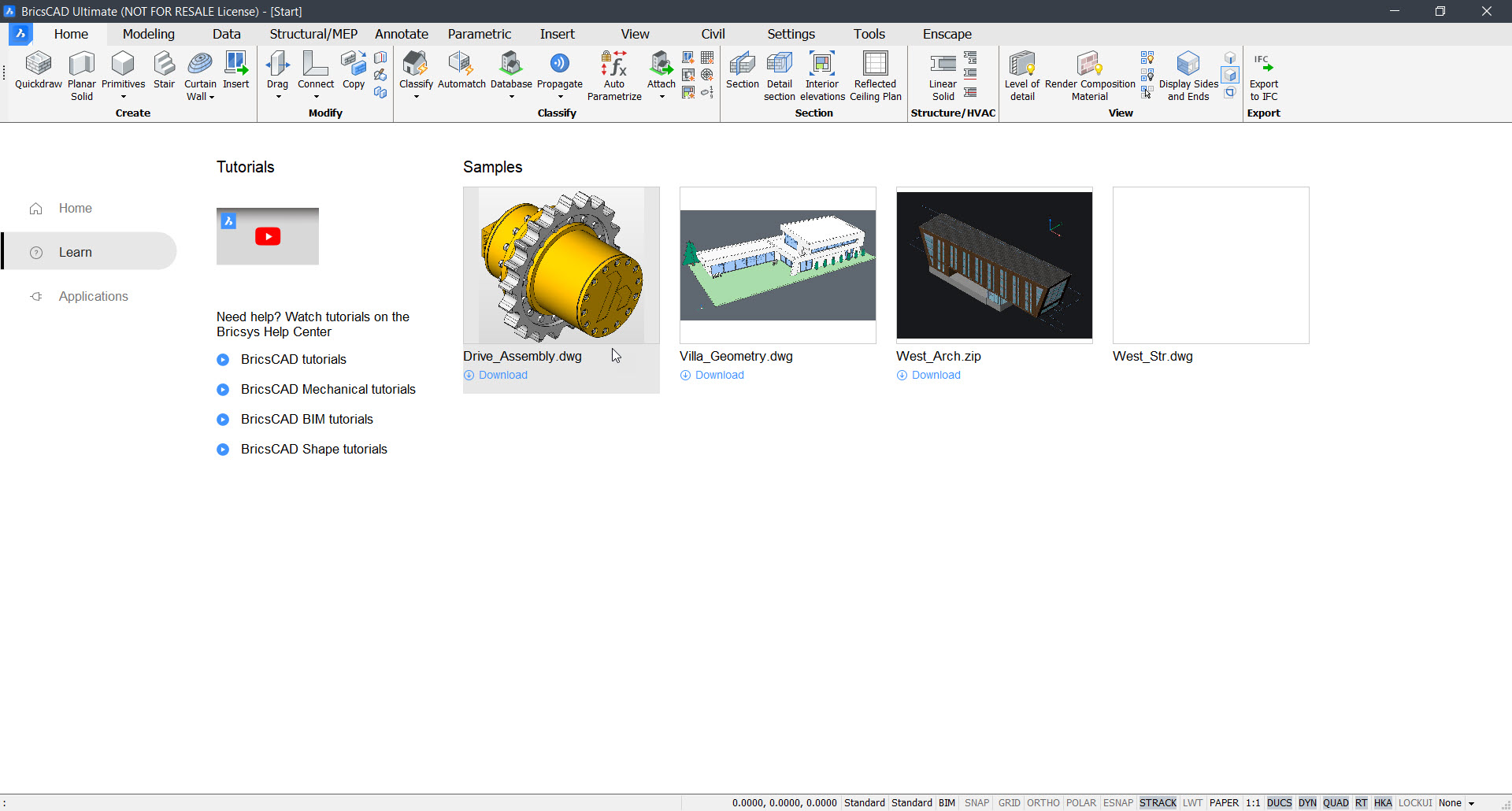Open the Database tool
This screenshot has height=811, width=1512.
511,71
